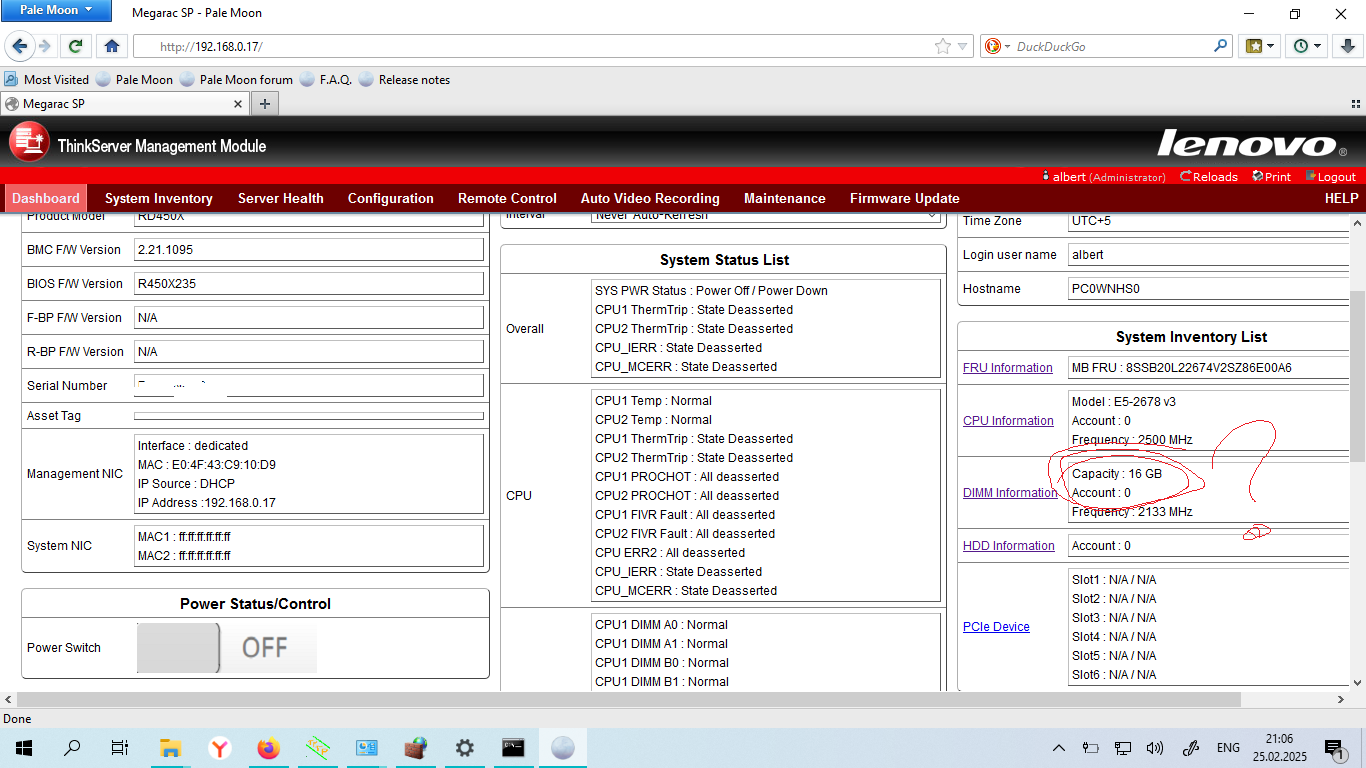Open the Most Visited bookmarks button
Screen dimensions: 1366x768
pos(47,80)
